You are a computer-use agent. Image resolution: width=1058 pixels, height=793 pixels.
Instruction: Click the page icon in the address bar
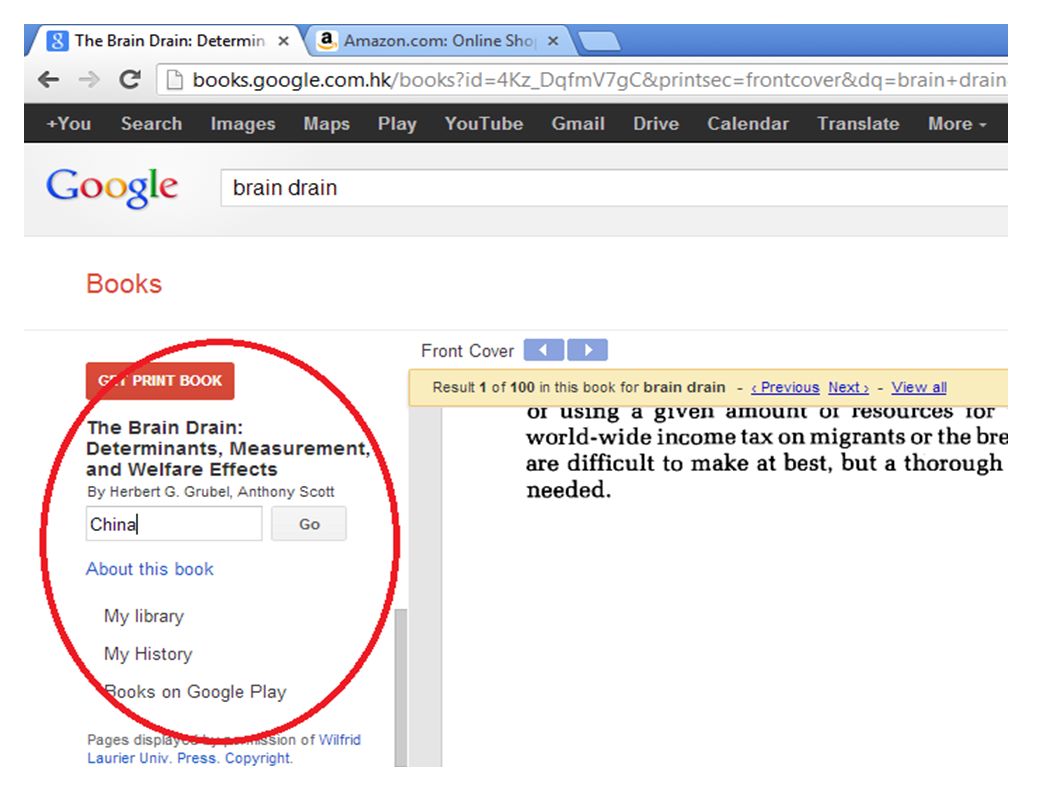tap(175, 80)
